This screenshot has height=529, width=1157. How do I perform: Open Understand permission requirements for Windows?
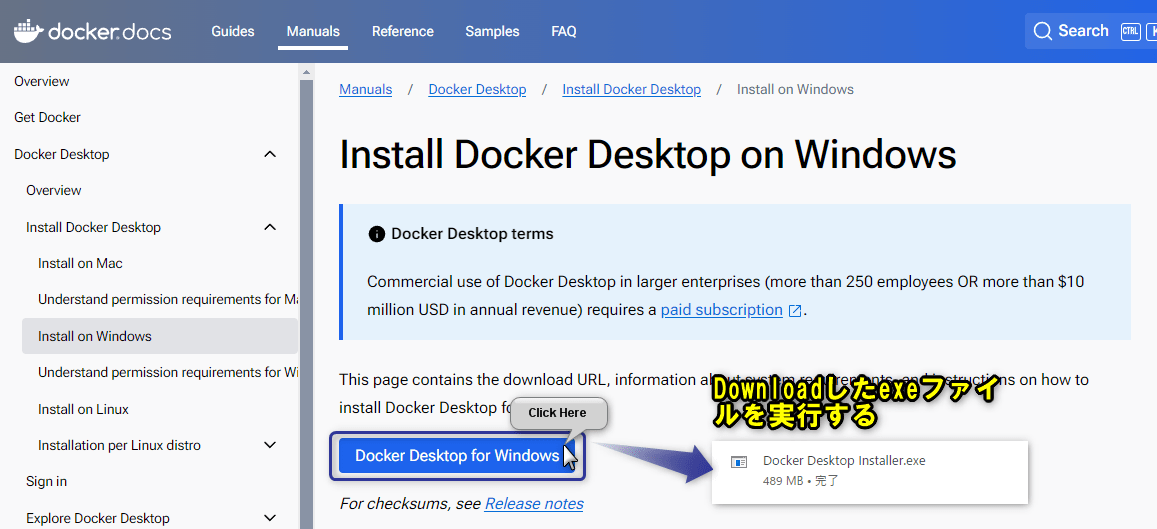[x=168, y=373]
